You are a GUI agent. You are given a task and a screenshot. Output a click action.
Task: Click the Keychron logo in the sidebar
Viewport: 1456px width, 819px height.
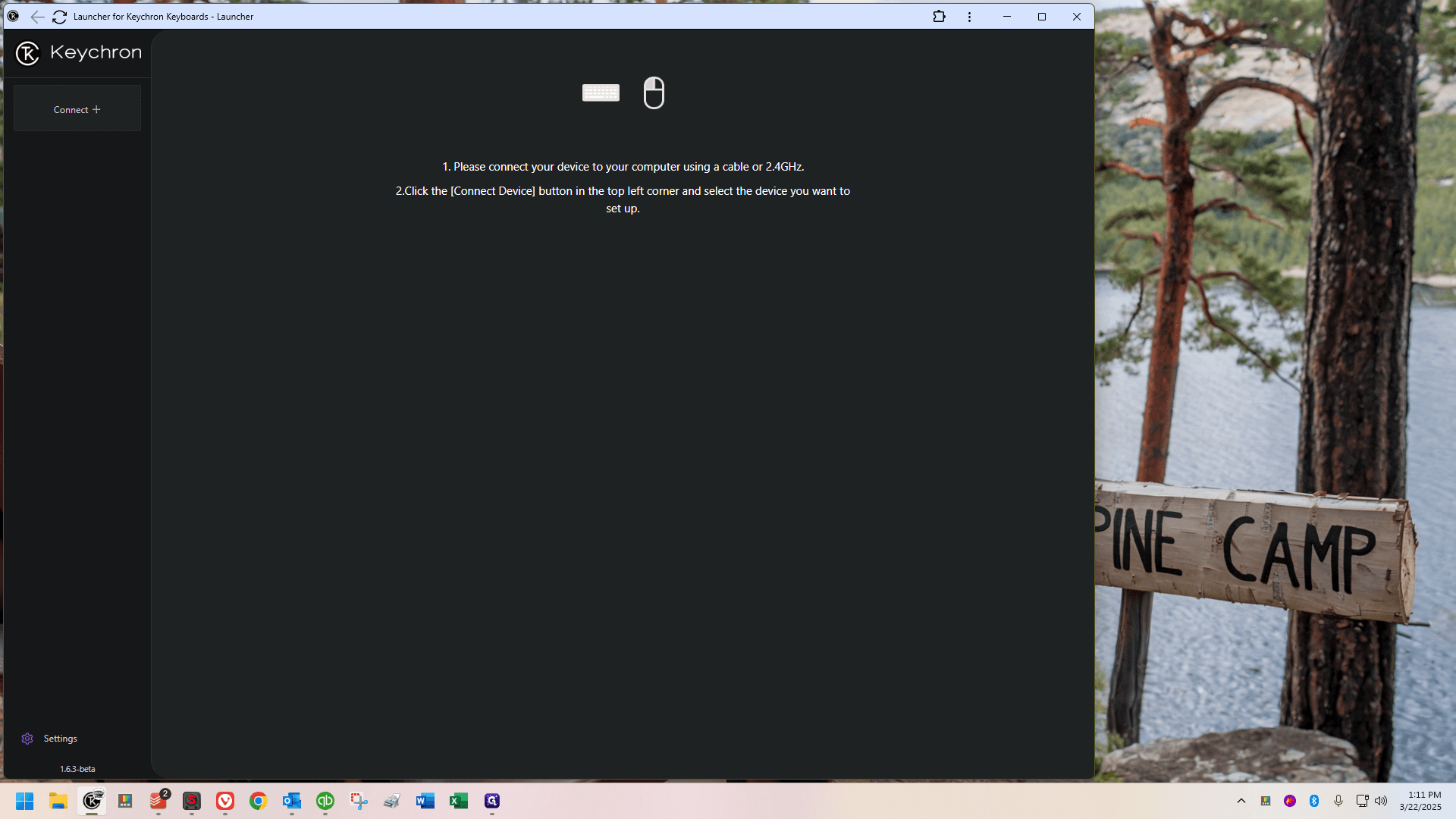coord(79,53)
